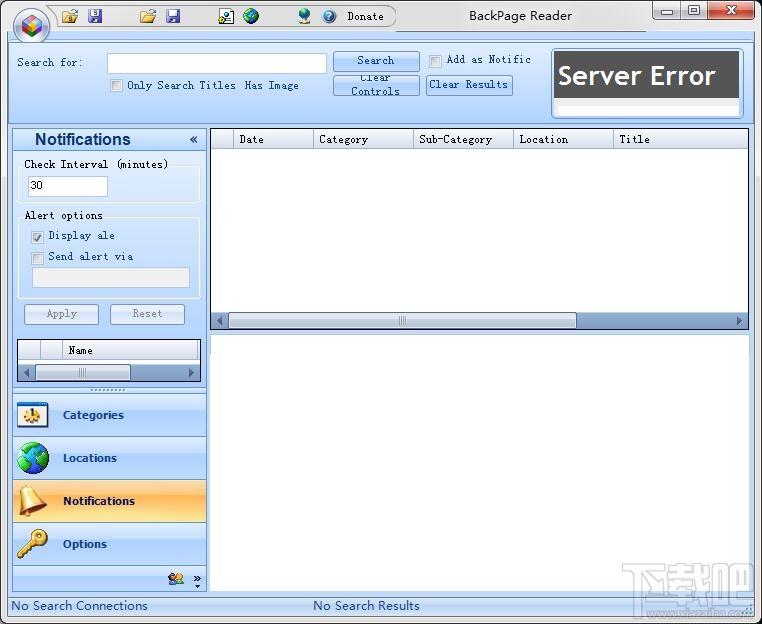762x624 pixels.
Task: Click the Has Image option label
Action: coord(272,86)
